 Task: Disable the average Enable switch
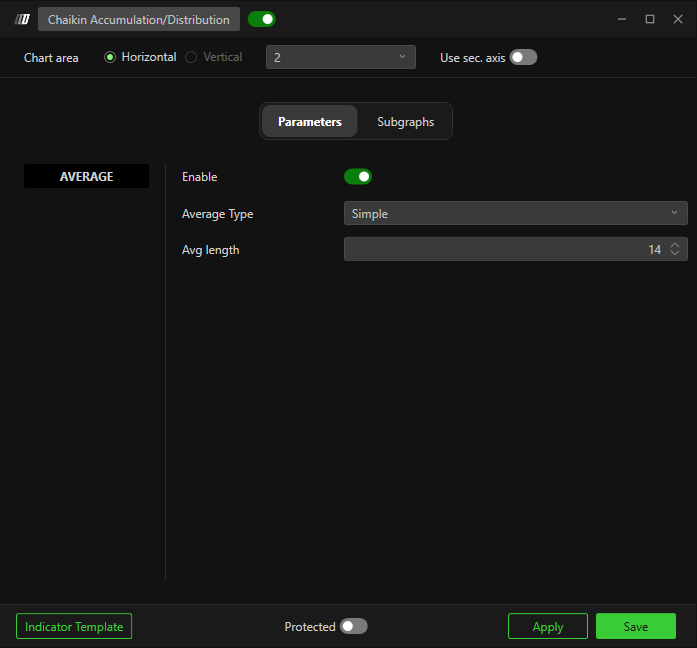point(357,176)
